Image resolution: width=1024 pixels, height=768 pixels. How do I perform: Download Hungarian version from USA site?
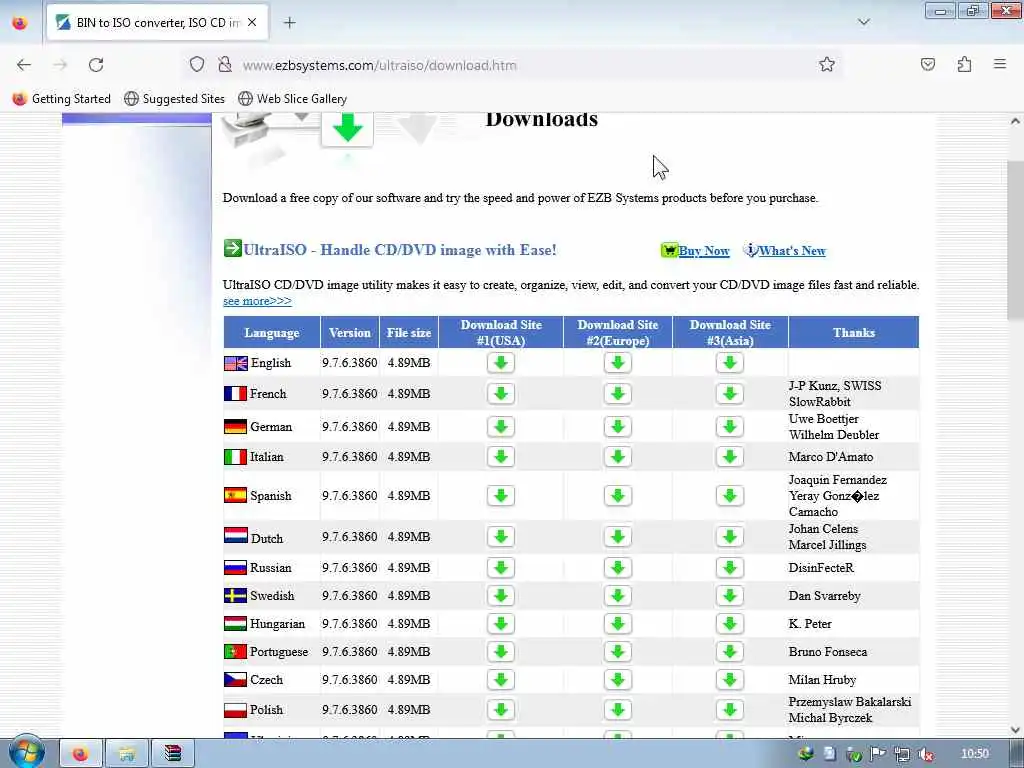pos(501,624)
